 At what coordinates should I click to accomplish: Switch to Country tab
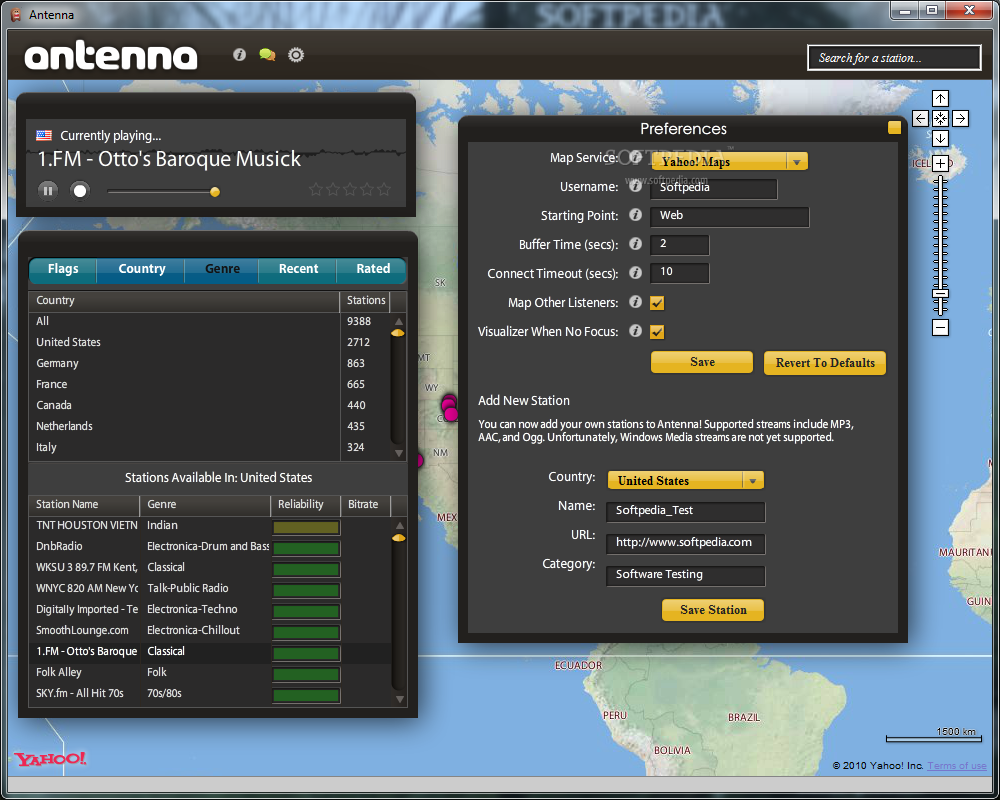click(142, 269)
